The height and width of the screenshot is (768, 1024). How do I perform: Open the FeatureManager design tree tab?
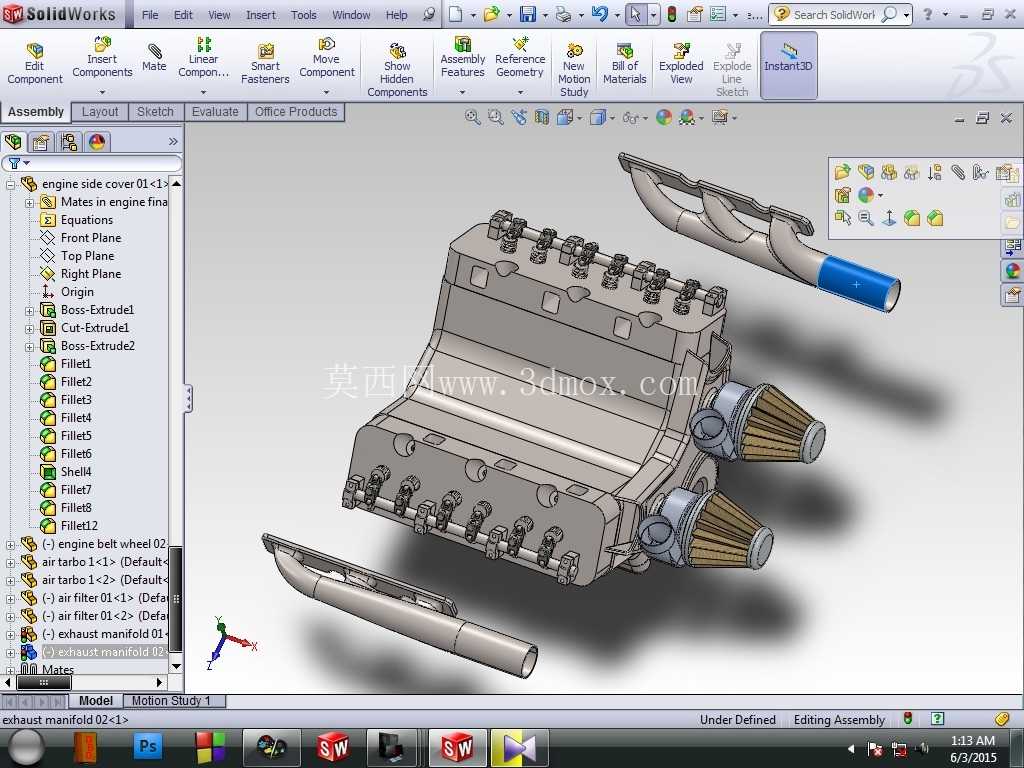tap(13, 142)
